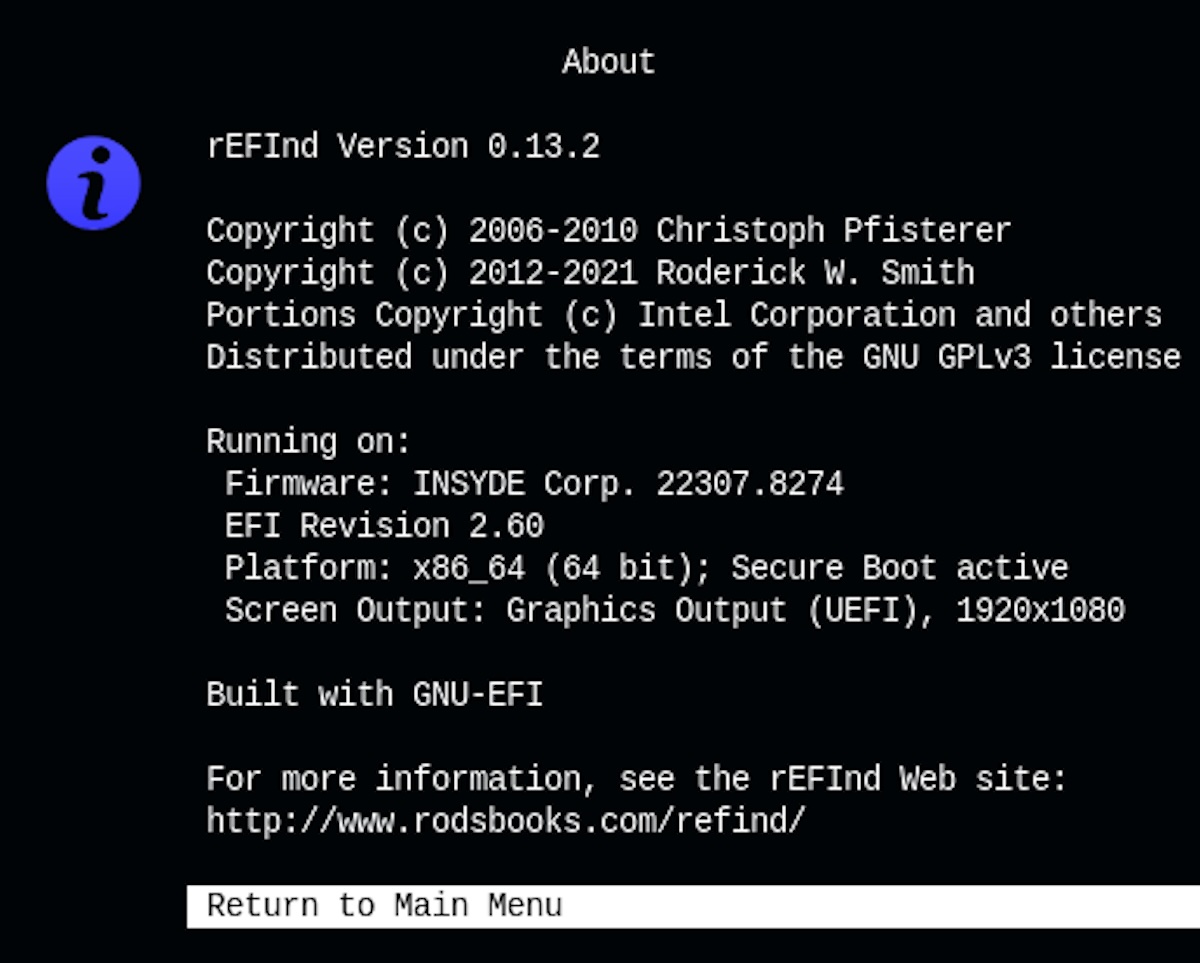Select the INSYDE Corp. firmware line

(534, 484)
